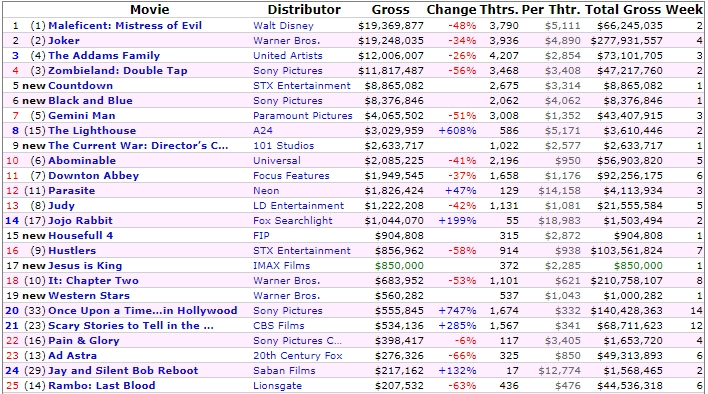Click the Fox Searchlight distributor link
Viewport: 708px width, 394px height.
pyautogui.click(x=293, y=221)
